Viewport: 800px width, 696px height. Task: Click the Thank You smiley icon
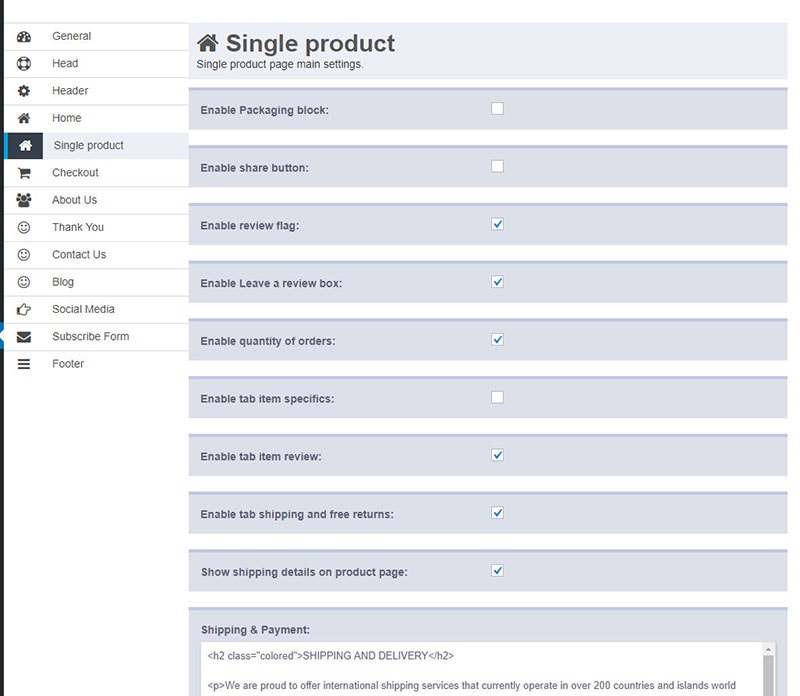click(x=24, y=228)
